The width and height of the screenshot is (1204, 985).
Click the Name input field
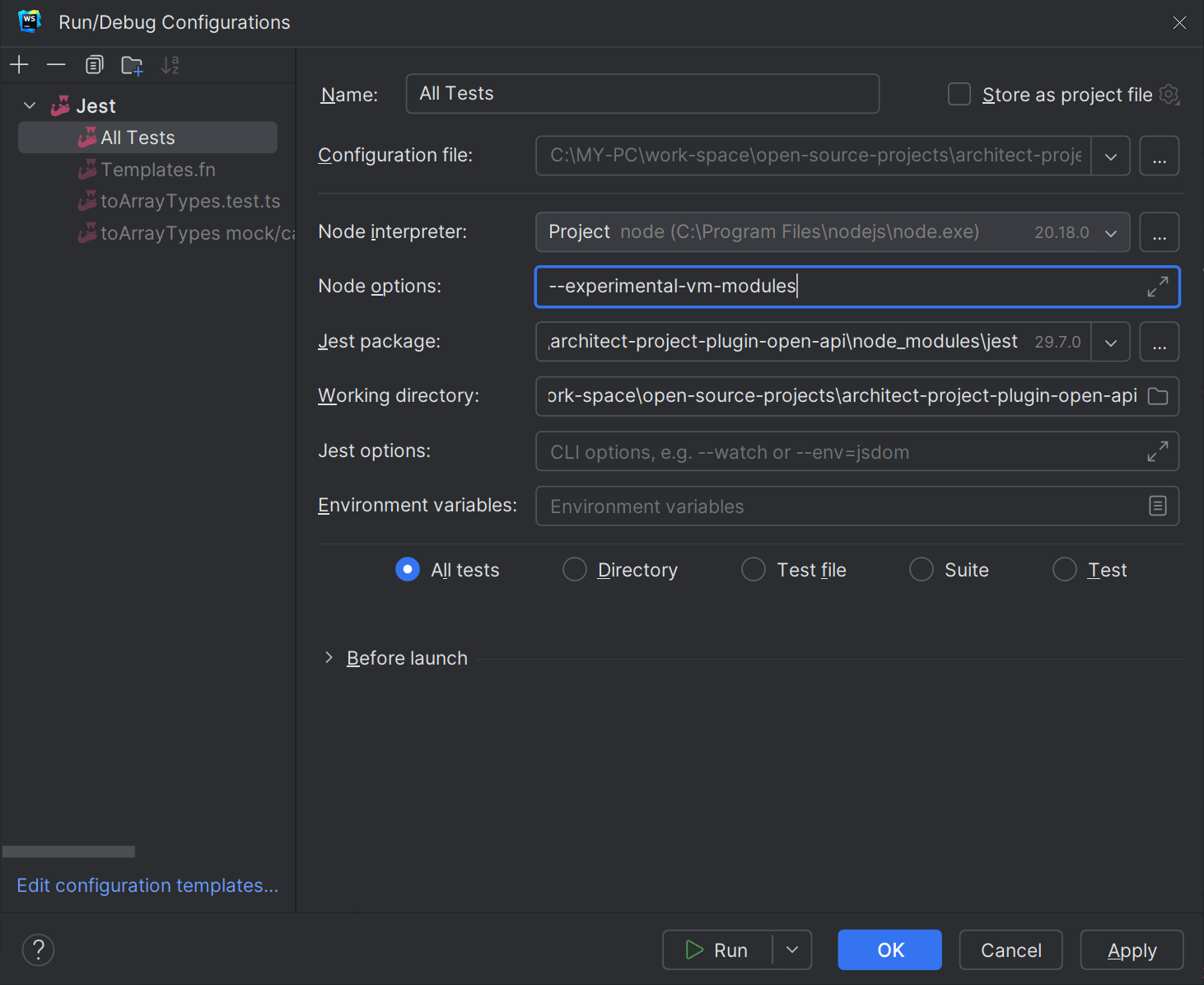[642, 94]
